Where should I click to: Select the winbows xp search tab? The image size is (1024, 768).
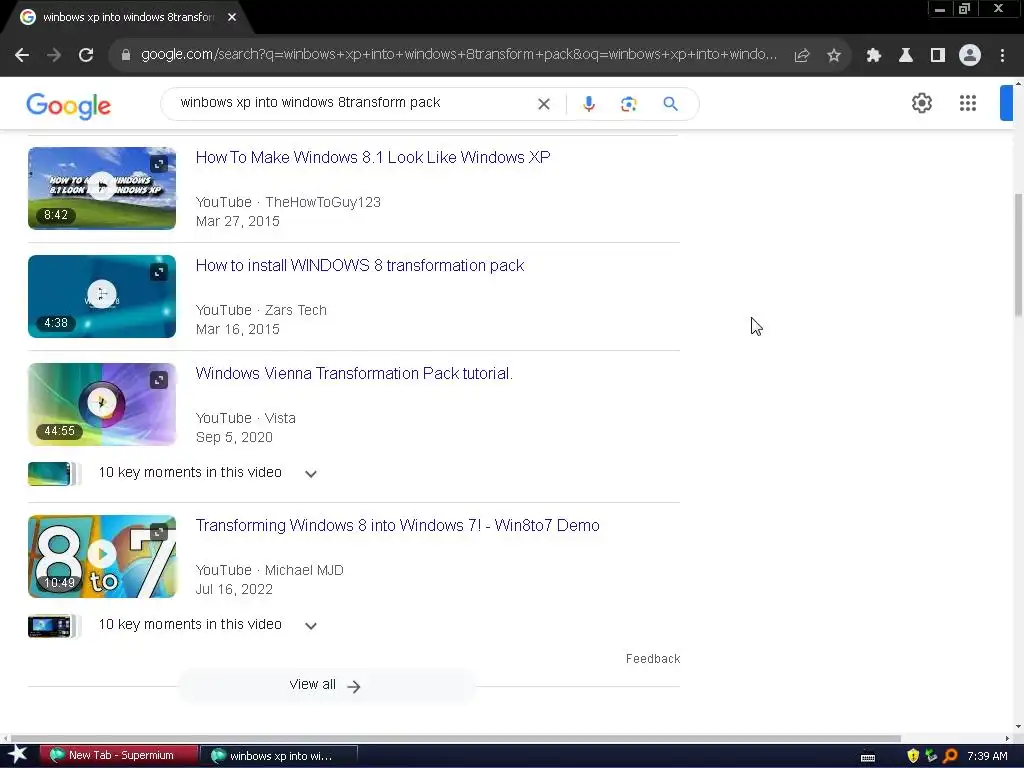click(127, 17)
